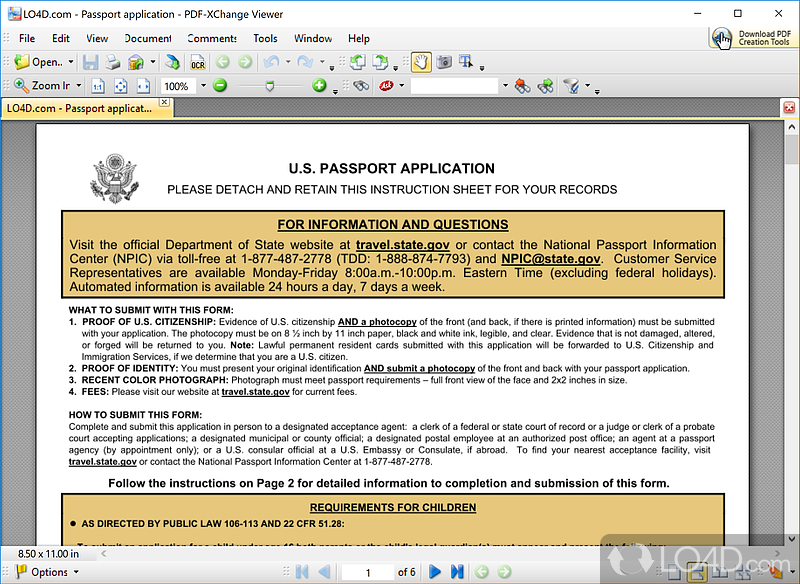
Task: Click the Save disk icon
Action: 93,62
